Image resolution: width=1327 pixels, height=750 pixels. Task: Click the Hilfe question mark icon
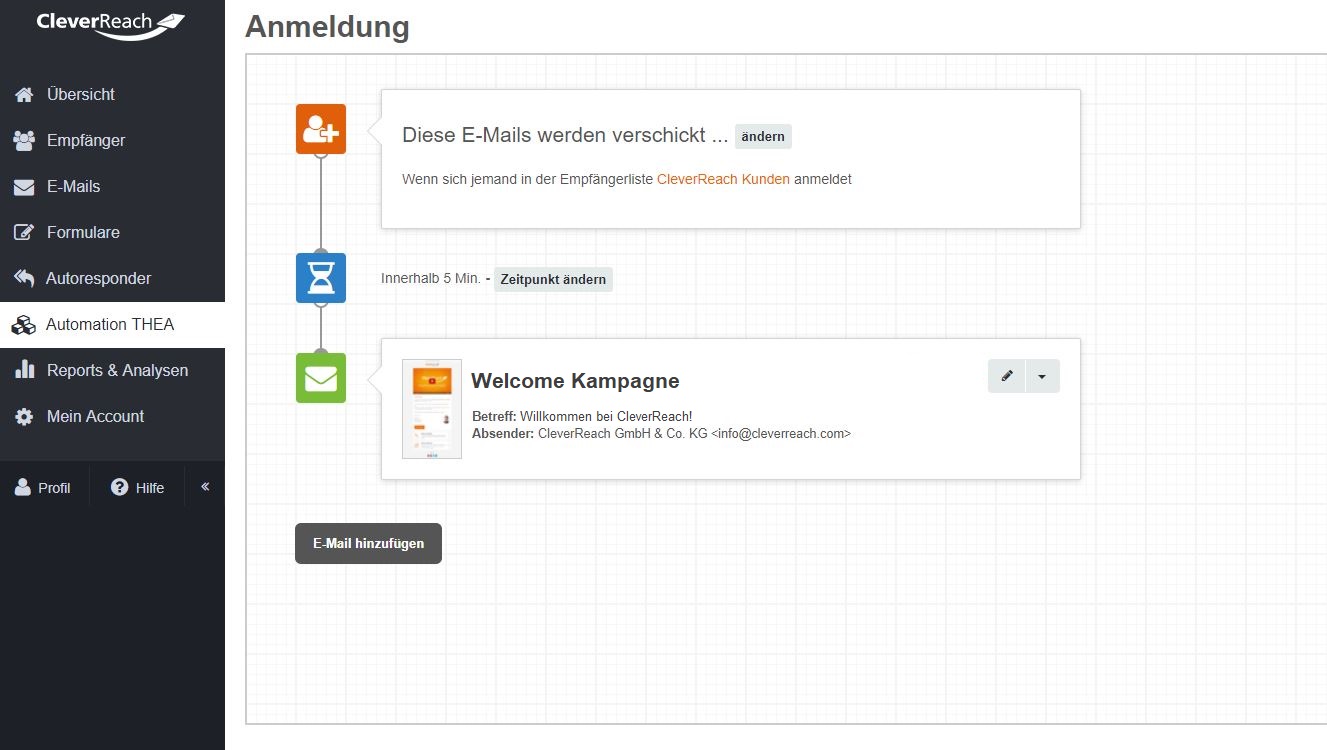120,487
